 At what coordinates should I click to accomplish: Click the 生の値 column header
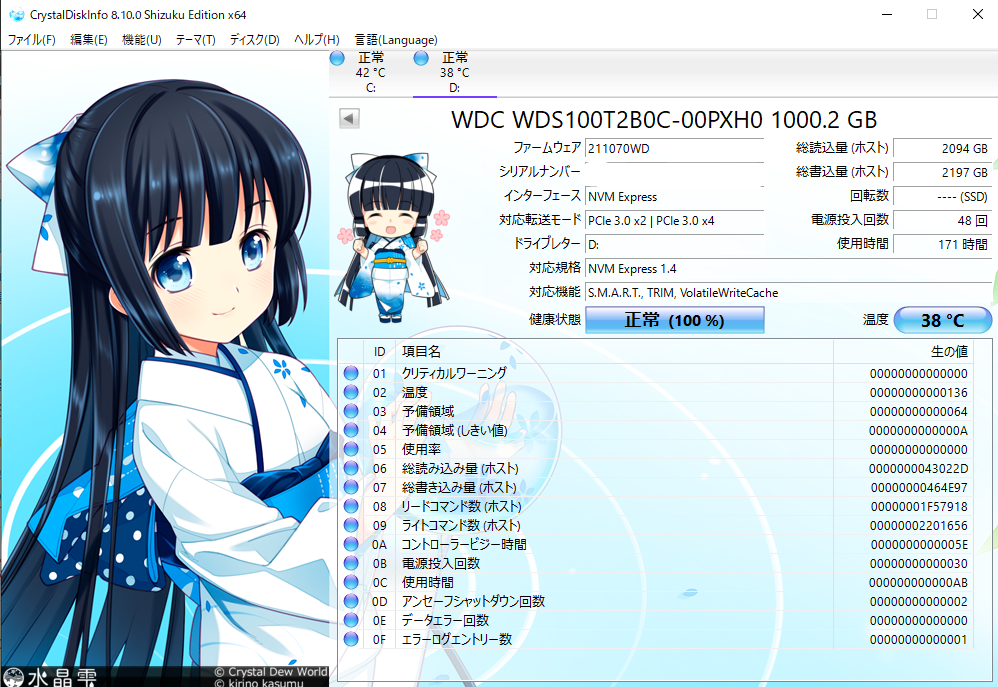(904, 351)
